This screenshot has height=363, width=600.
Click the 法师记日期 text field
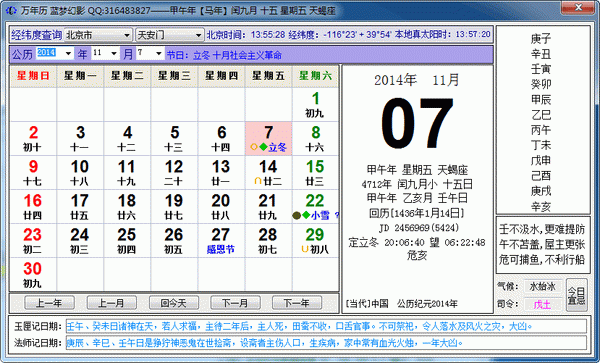(326, 343)
